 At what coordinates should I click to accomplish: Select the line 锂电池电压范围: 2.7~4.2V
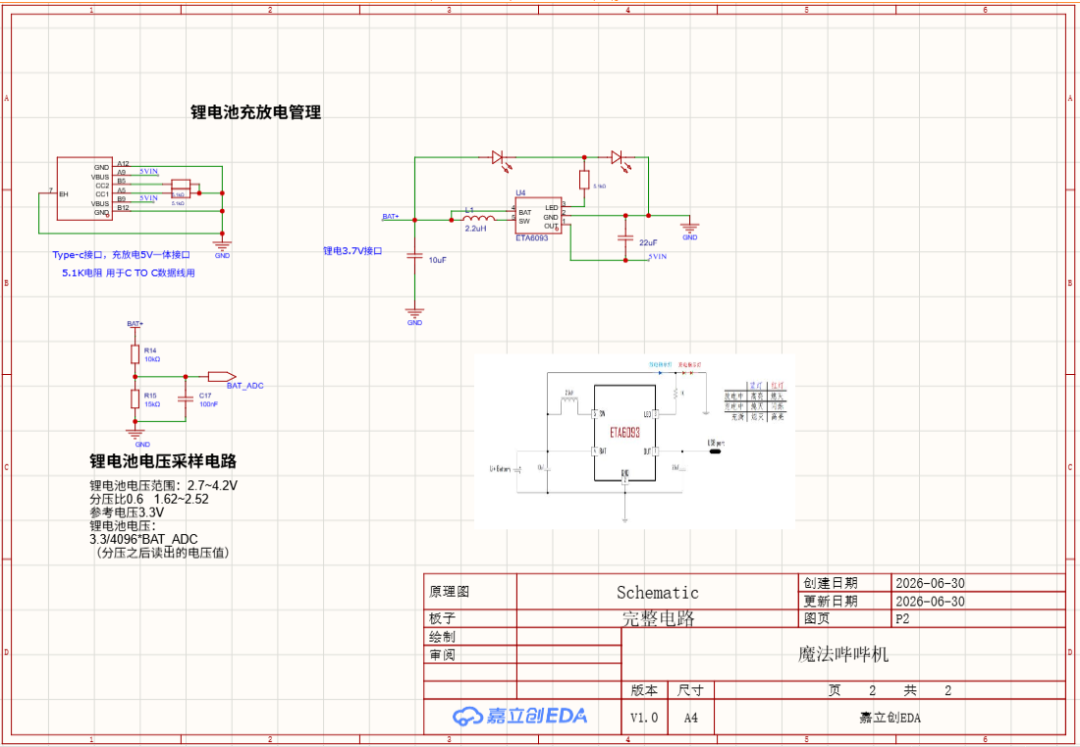pos(164,485)
